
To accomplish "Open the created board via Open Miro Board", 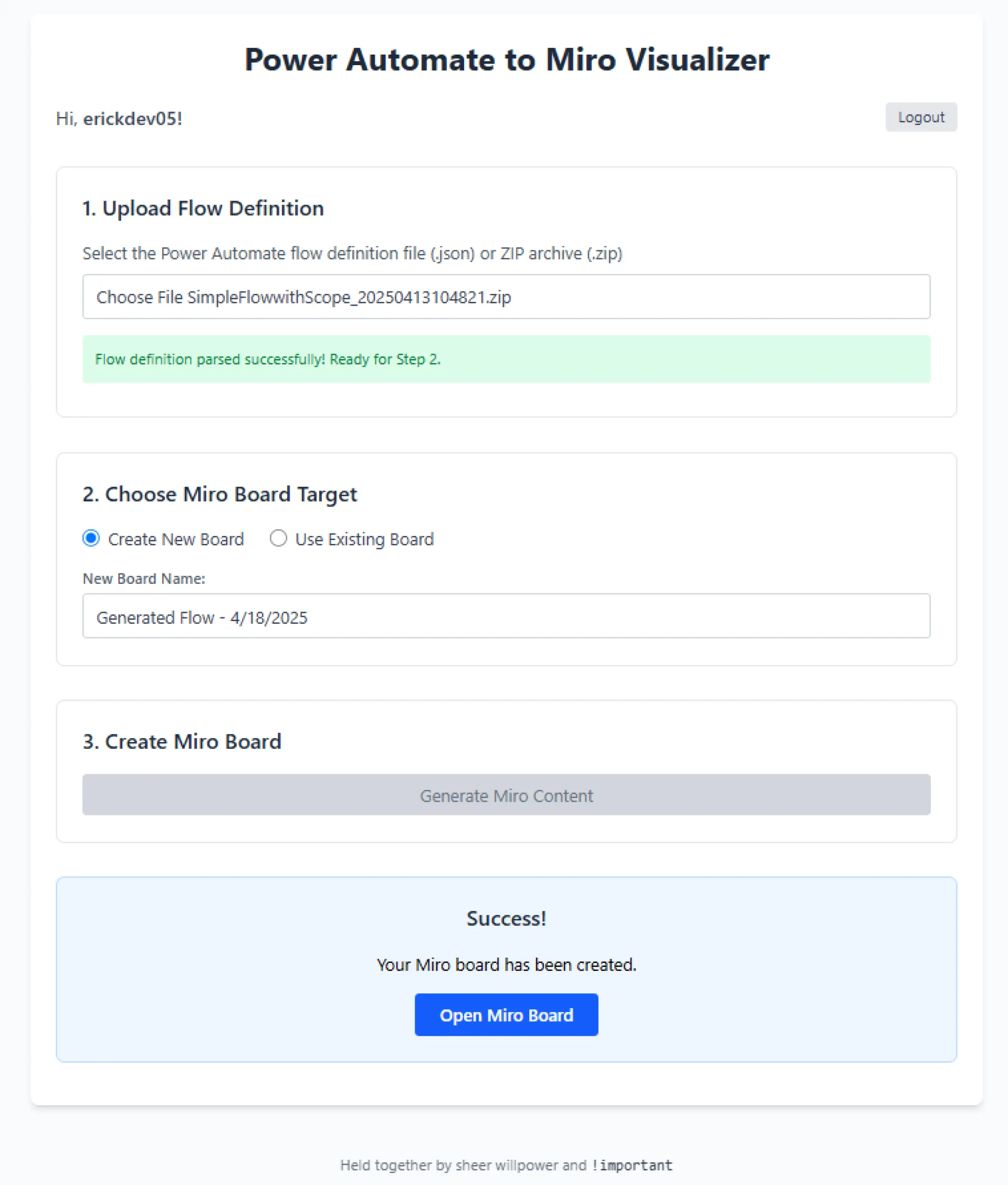I will tap(506, 1015).
